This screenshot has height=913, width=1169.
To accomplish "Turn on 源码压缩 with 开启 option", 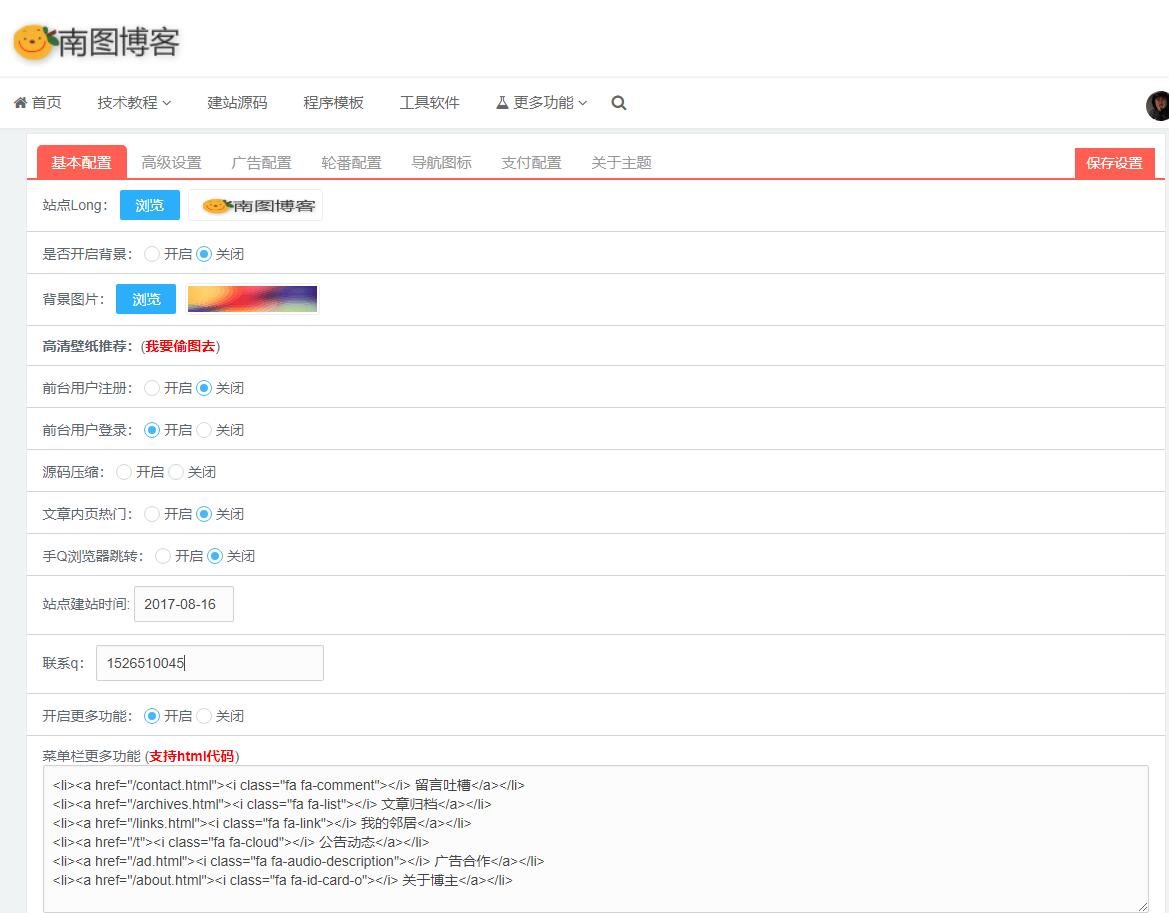I will click(124, 472).
